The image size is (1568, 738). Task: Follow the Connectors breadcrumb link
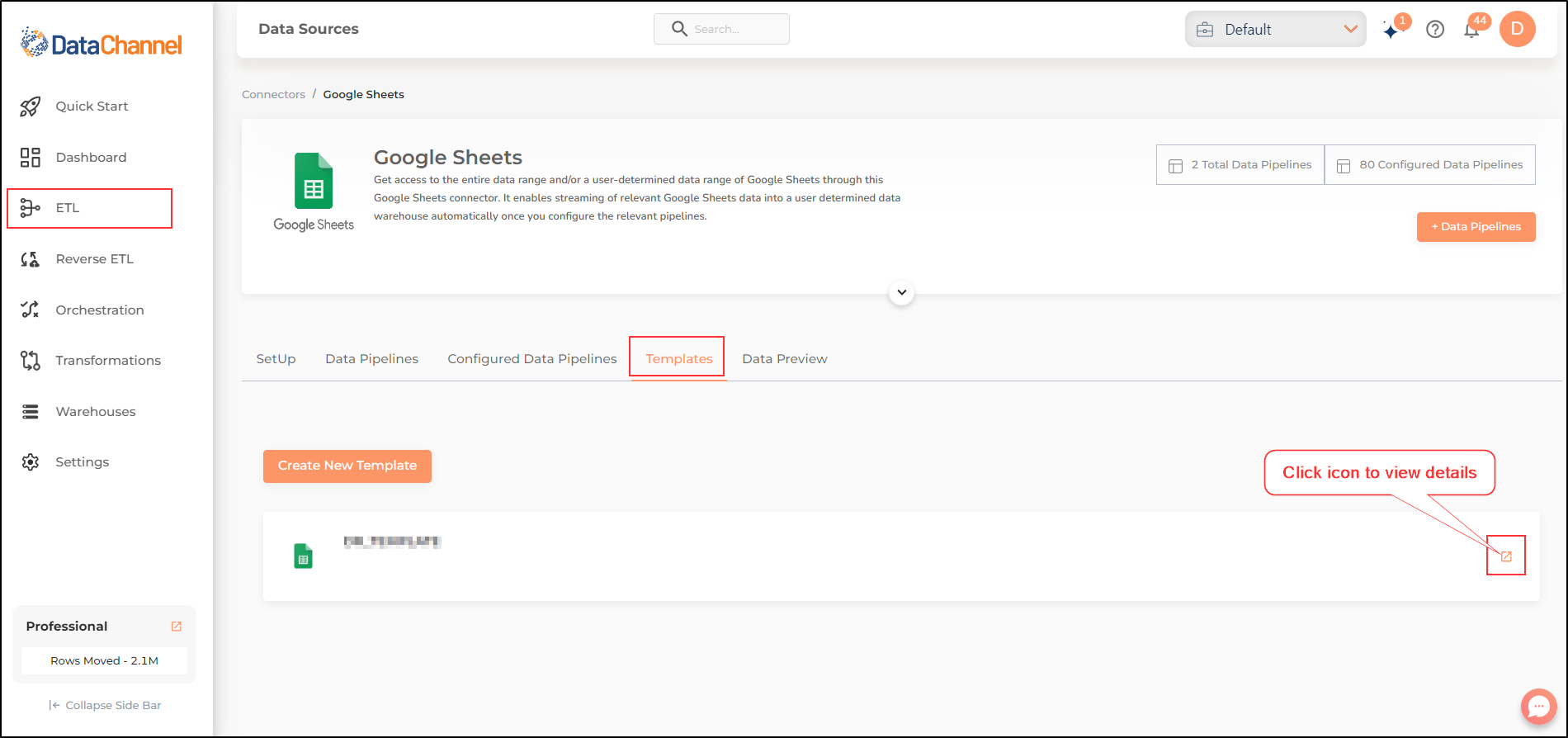pyautogui.click(x=273, y=94)
